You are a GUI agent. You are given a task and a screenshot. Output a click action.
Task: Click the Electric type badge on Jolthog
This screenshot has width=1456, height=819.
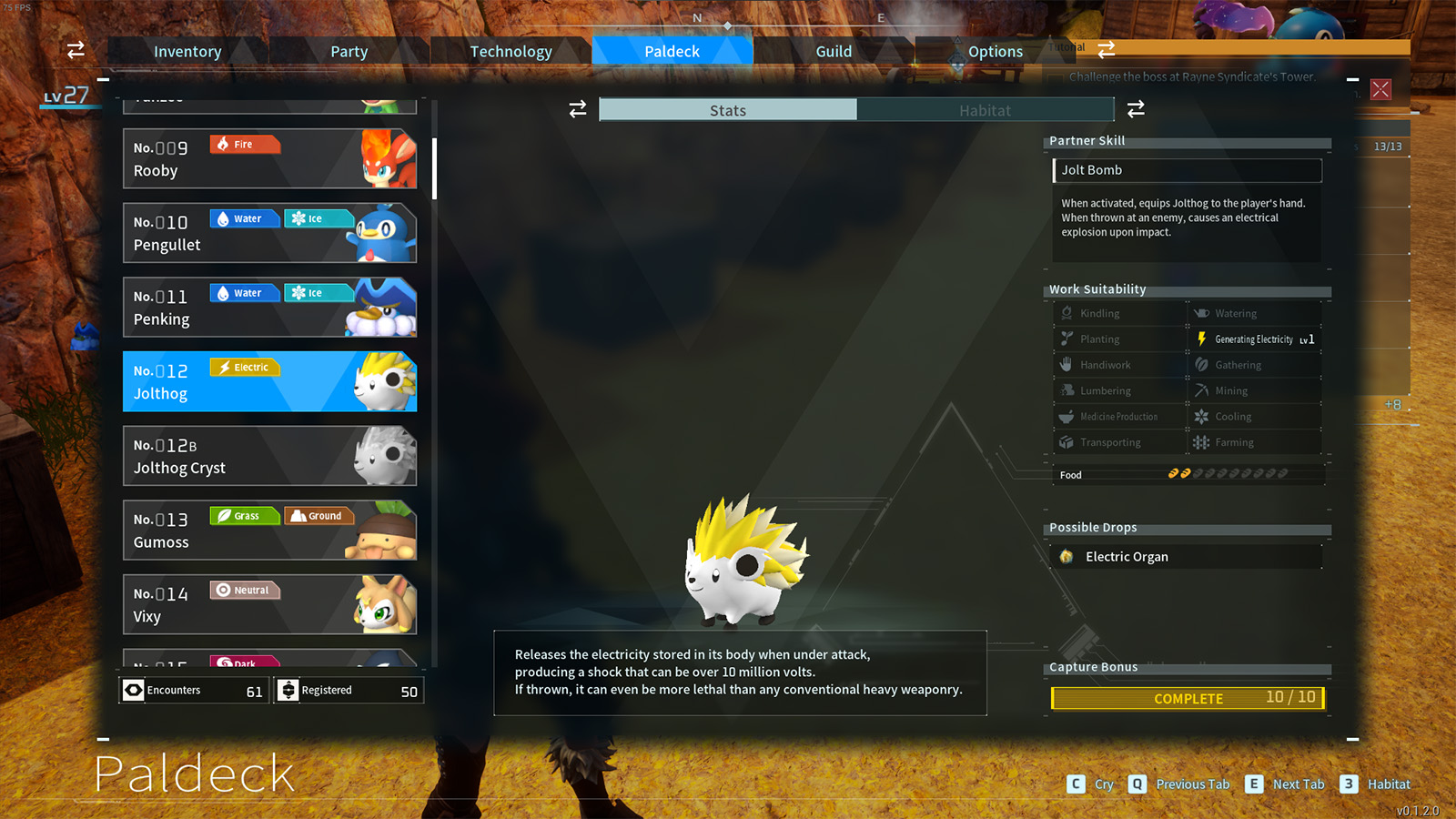tap(245, 368)
